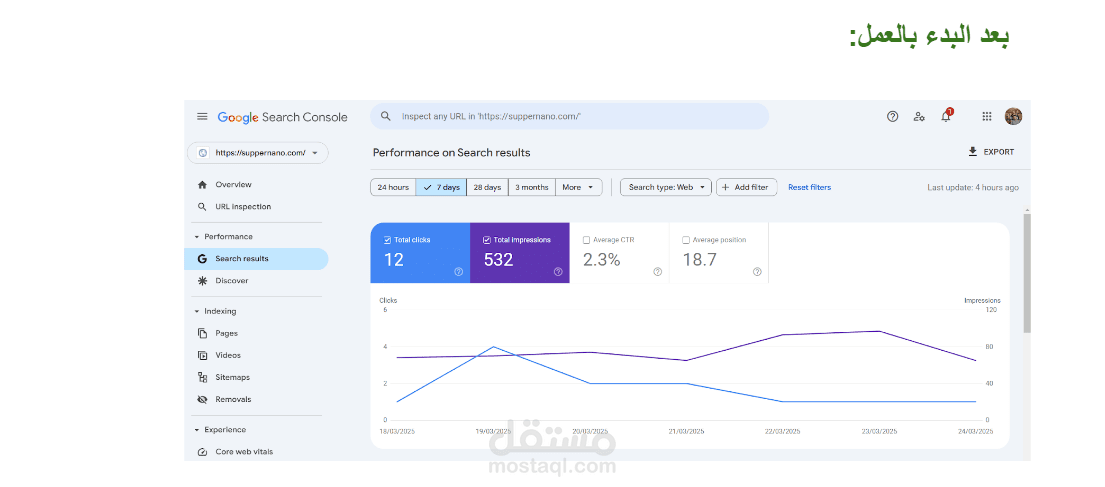Click help icon on Average position card
This screenshot has height=487, width=1105.
coord(757,271)
